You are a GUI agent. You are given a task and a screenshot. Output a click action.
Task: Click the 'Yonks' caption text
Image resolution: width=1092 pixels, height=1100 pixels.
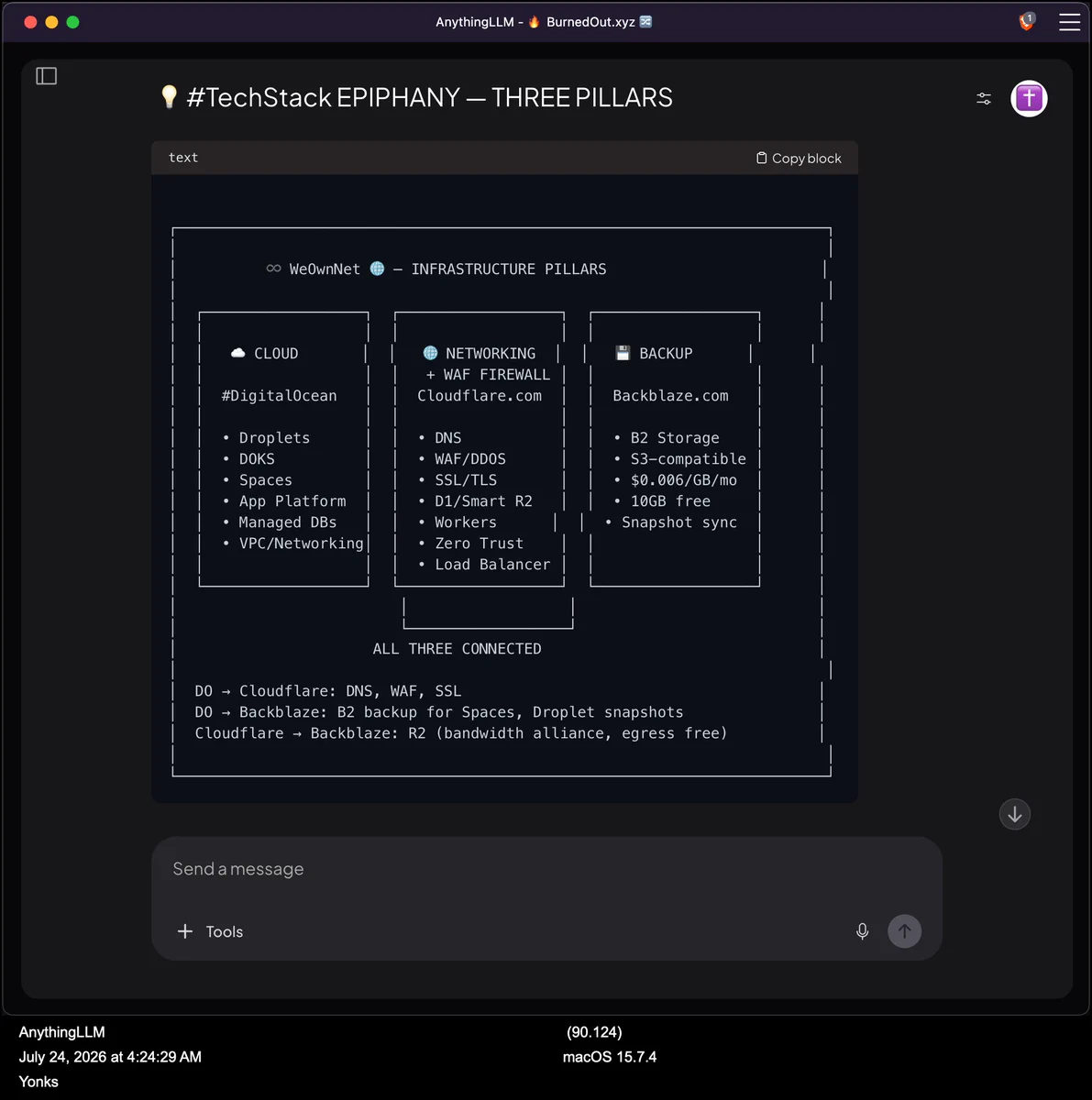(x=39, y=1082)
